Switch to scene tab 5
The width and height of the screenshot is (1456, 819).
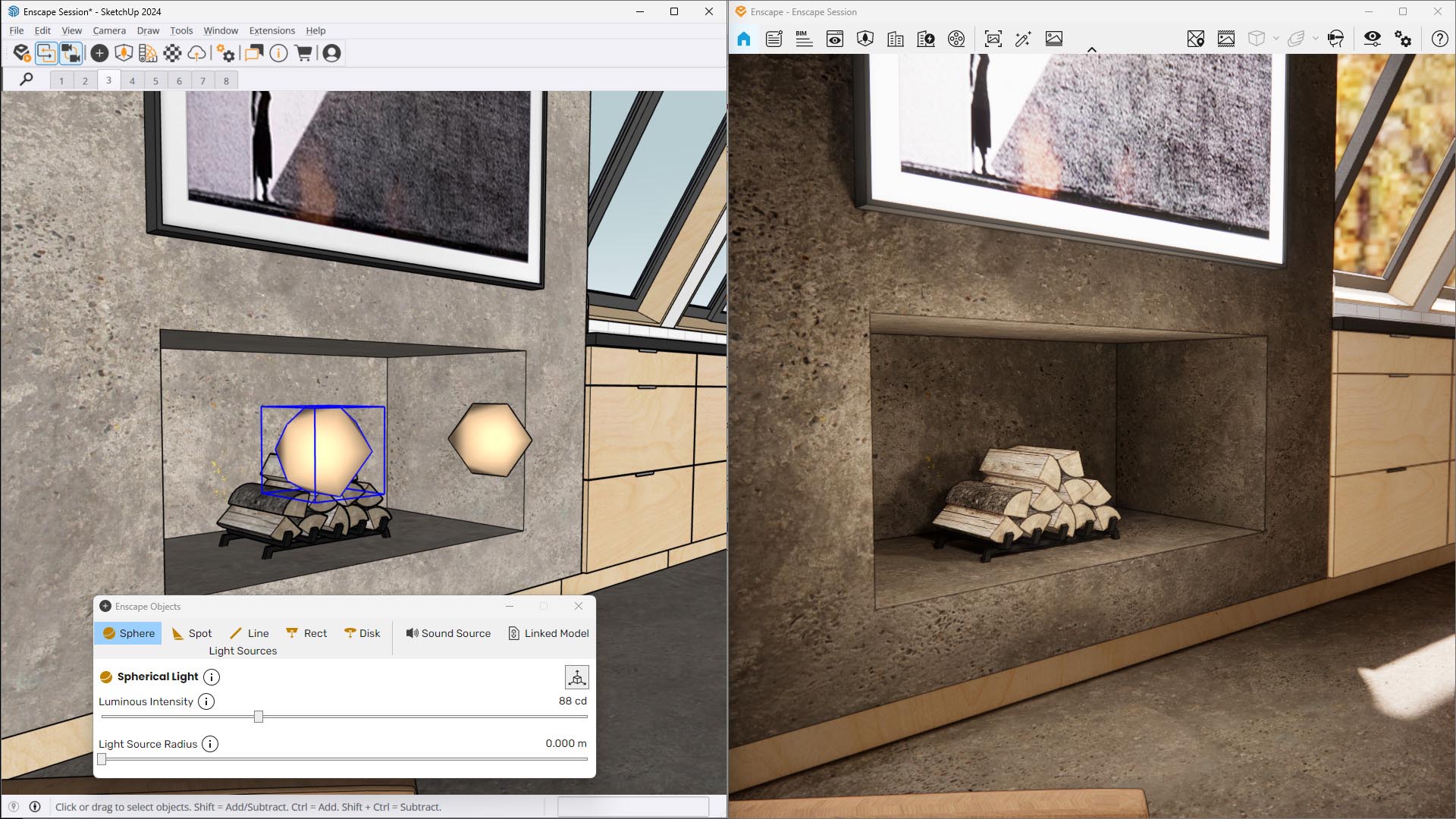click(155, 80)
